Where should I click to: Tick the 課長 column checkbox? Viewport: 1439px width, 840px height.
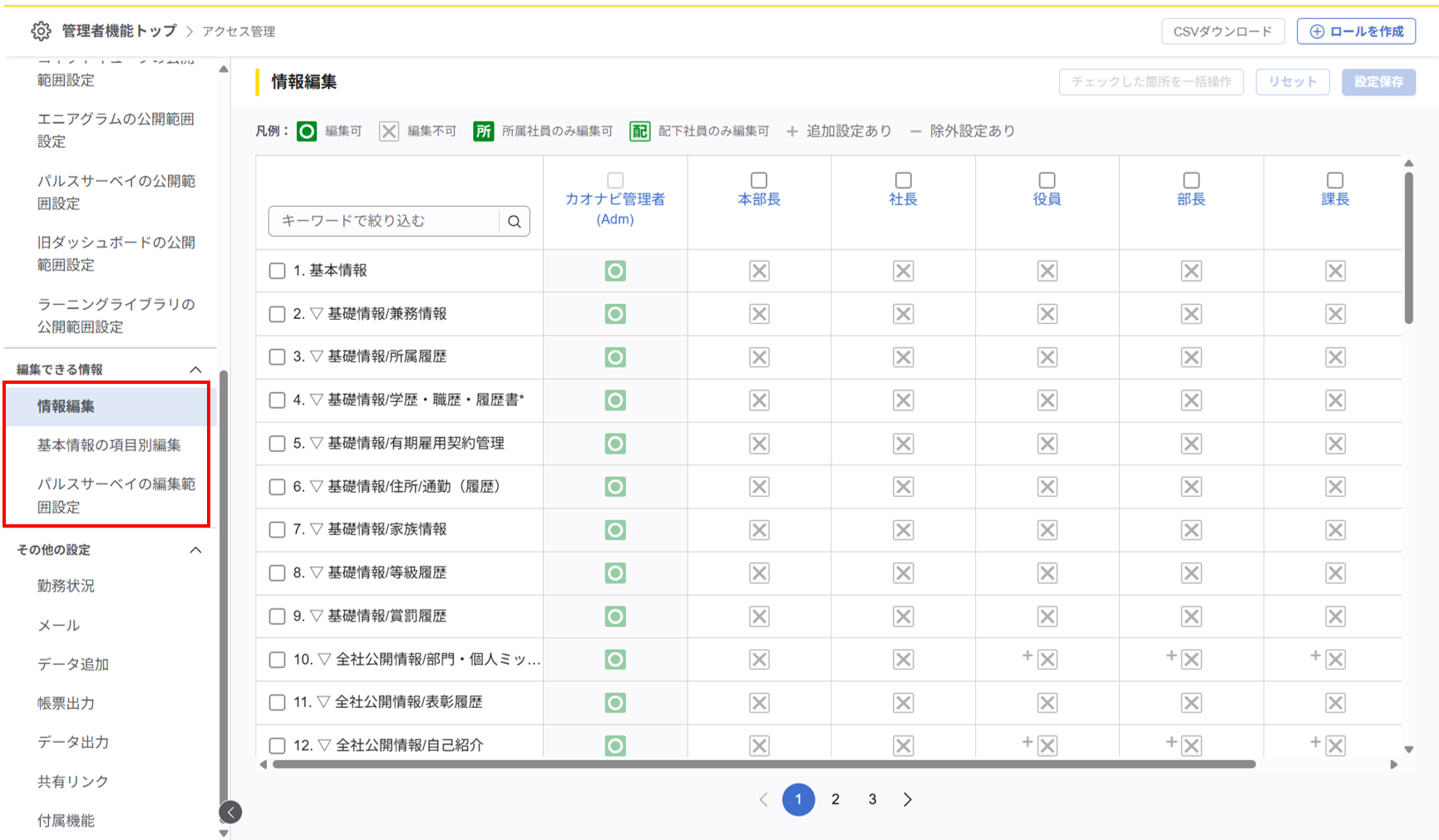tap(1335, 180)
